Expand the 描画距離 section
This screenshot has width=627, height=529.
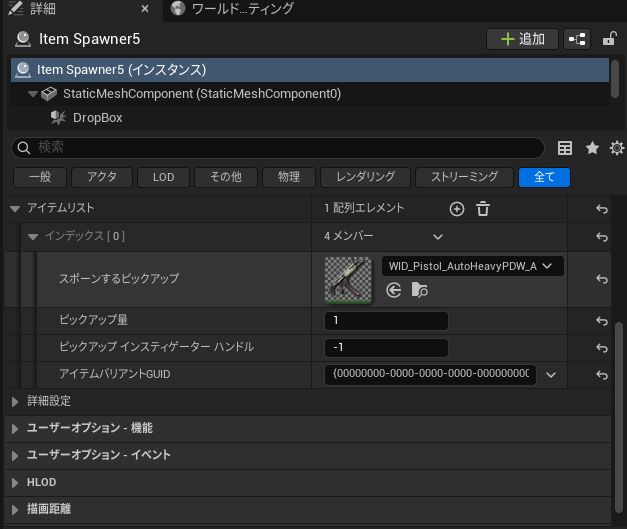[x=15, y=509]
